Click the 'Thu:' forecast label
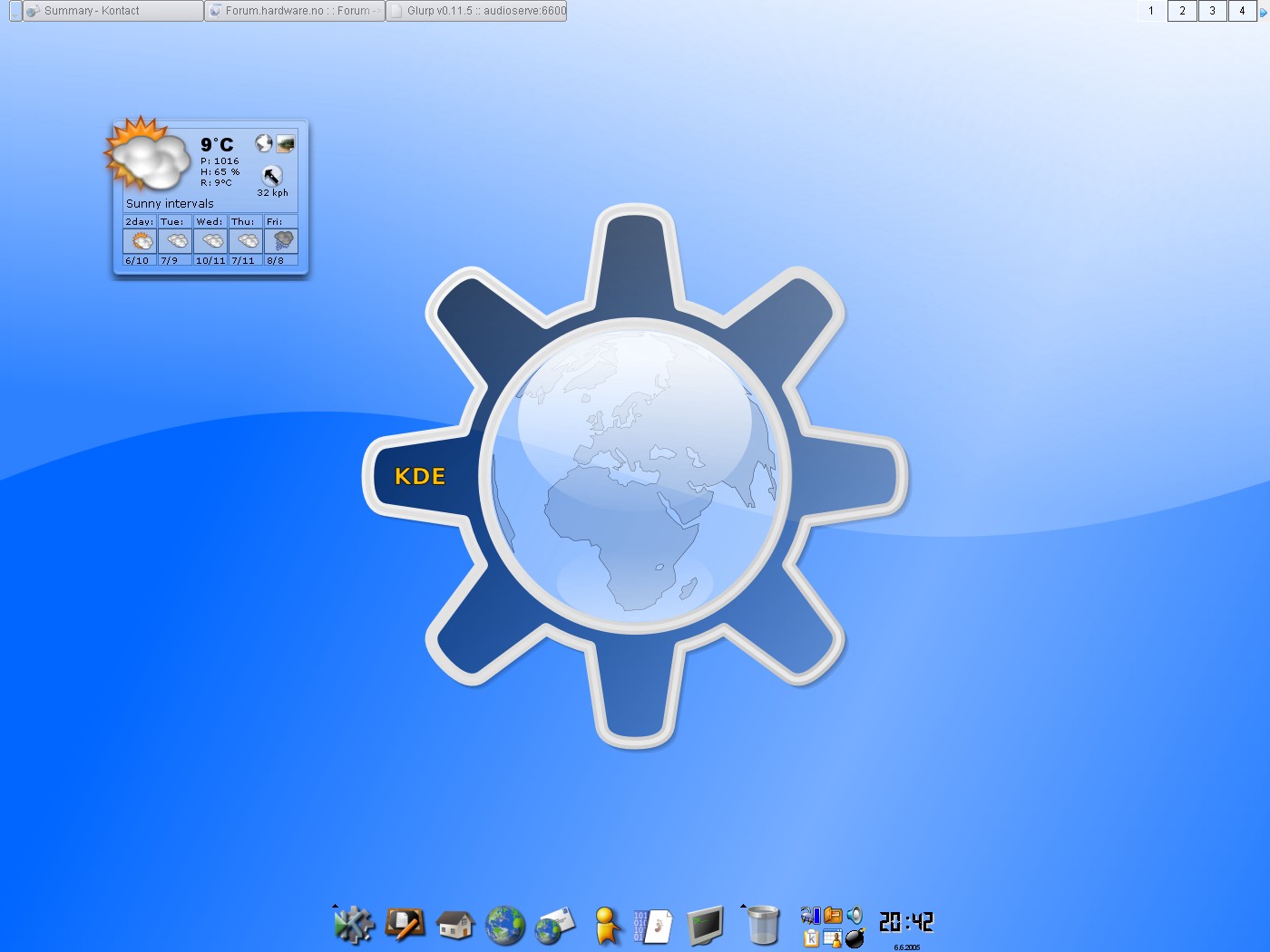 pos(242,222)
